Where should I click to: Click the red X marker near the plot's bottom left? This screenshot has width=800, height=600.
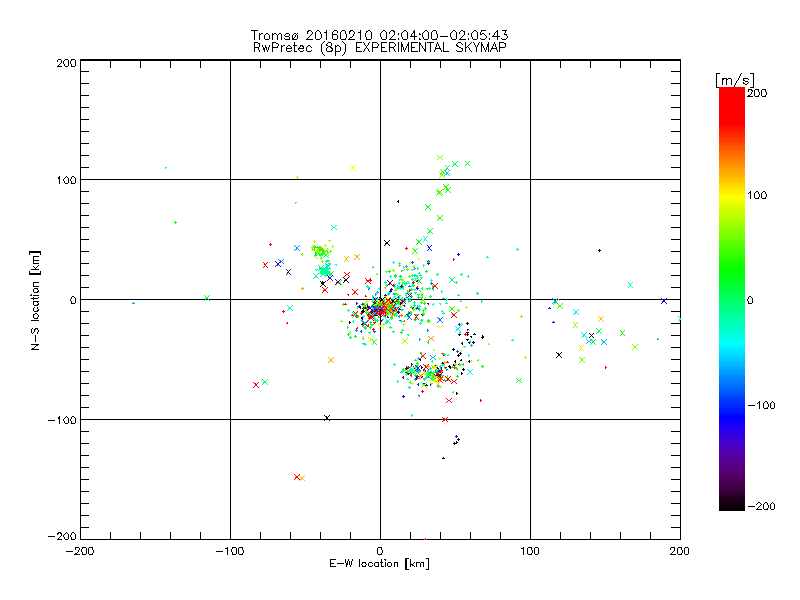pyautogui.click(x=297, y=477)
